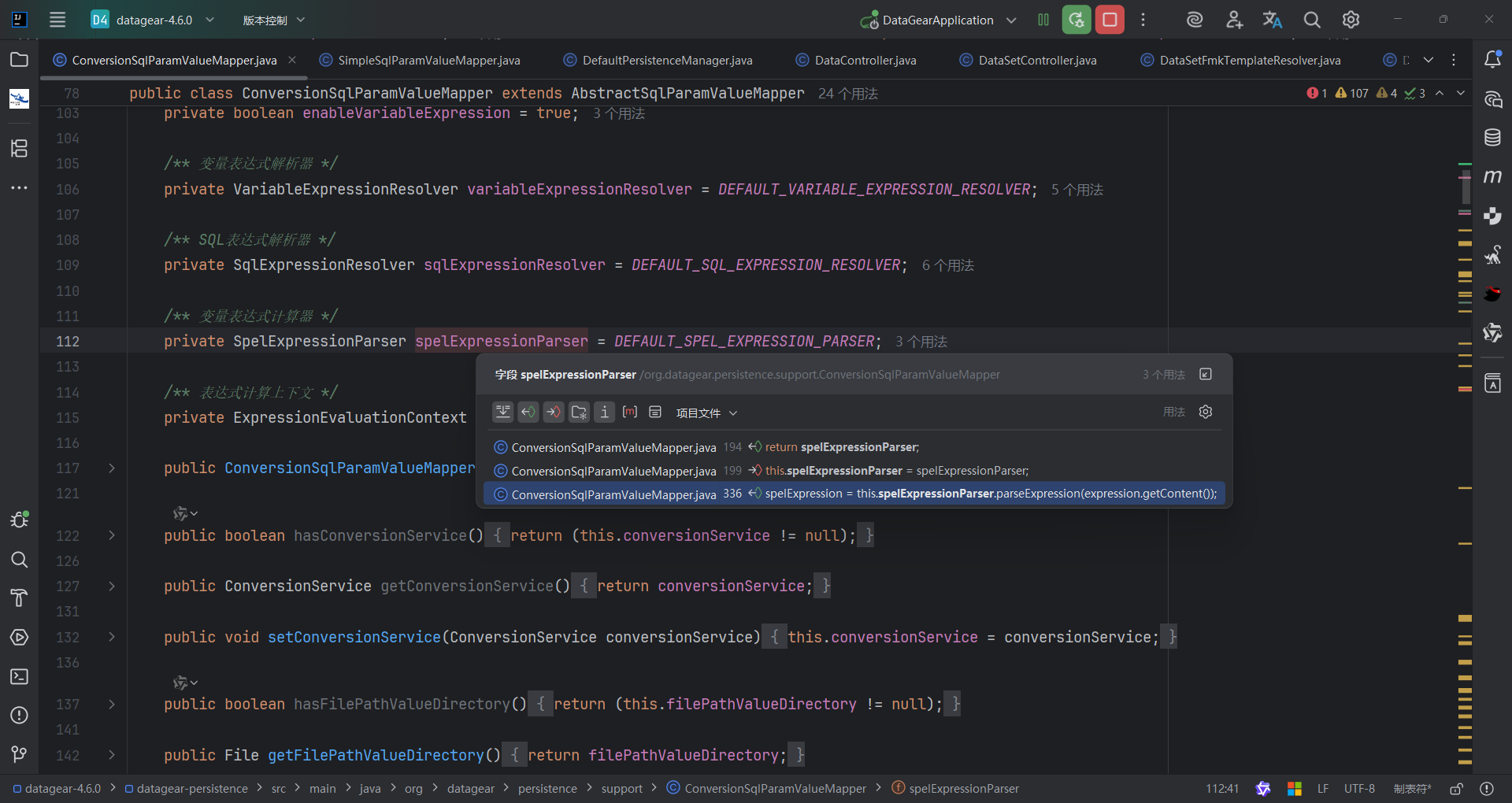Switch to DataSetController.java tab
The image size is (1512, 803).
pos(1028,60)
